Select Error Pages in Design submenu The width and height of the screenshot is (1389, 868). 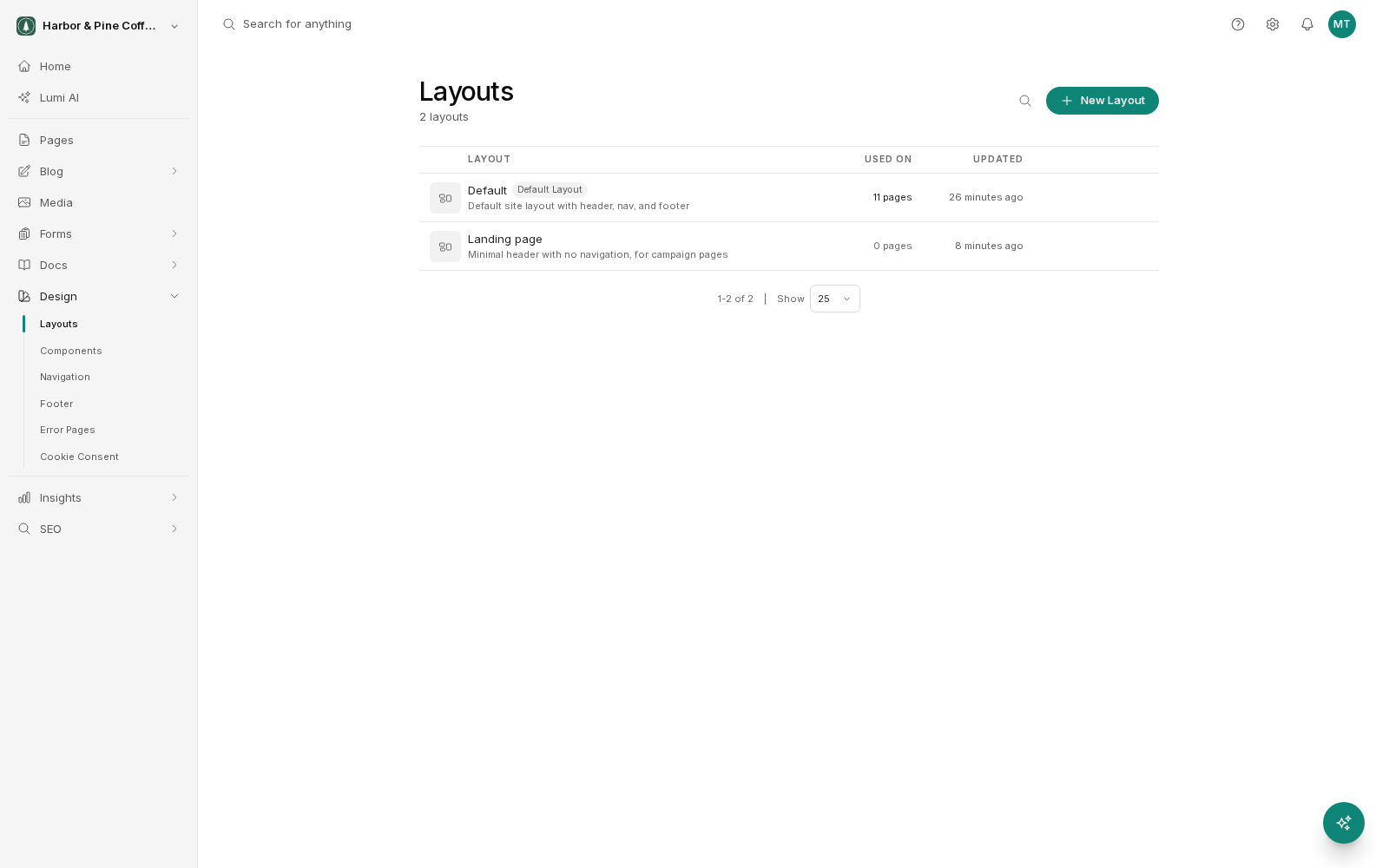pos(68,430)
